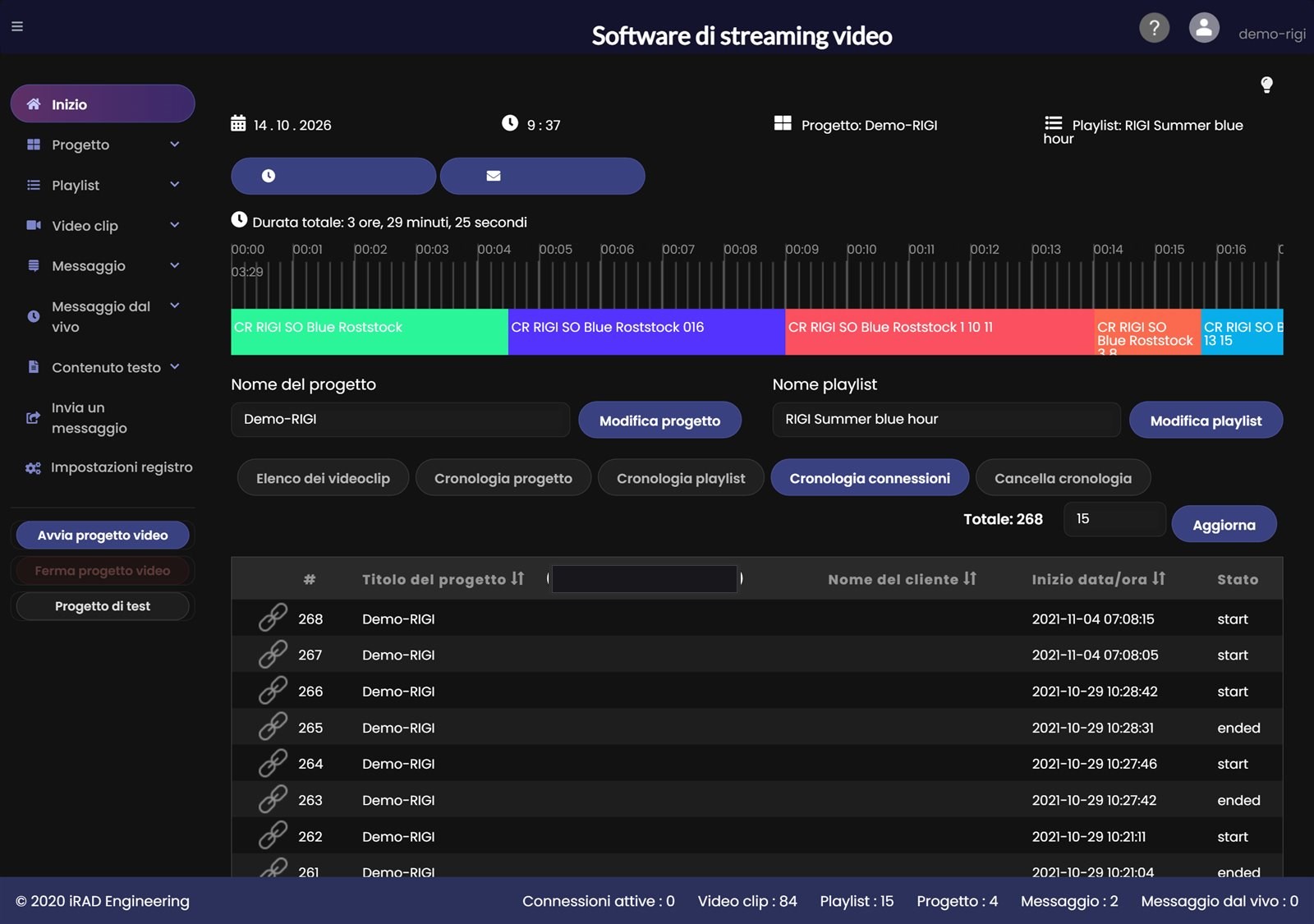Expand the Messaggio dal vivo menu
The width and height of the screenshot is (1314, 924).
[x=103, y=316]
